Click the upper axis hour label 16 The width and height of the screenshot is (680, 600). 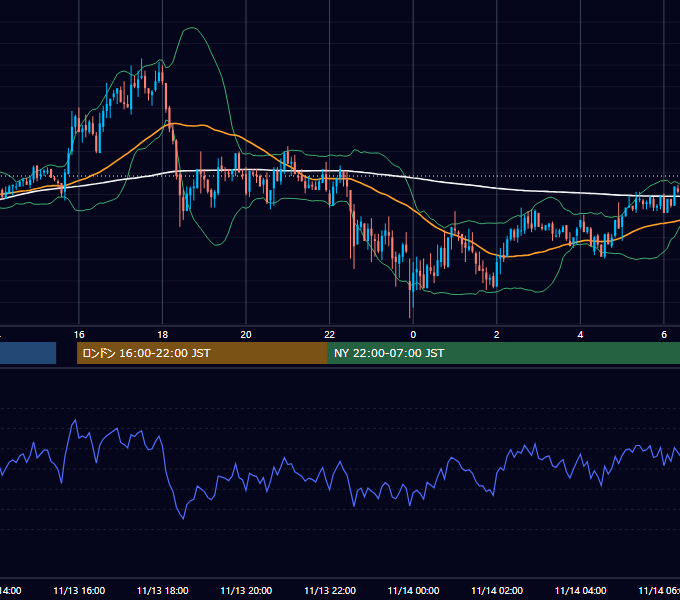(x=79, y=335)
